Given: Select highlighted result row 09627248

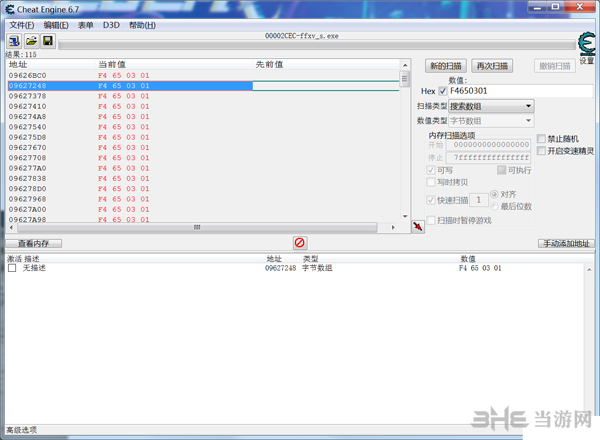Looking at the screenshot, I should coord(203,86).
